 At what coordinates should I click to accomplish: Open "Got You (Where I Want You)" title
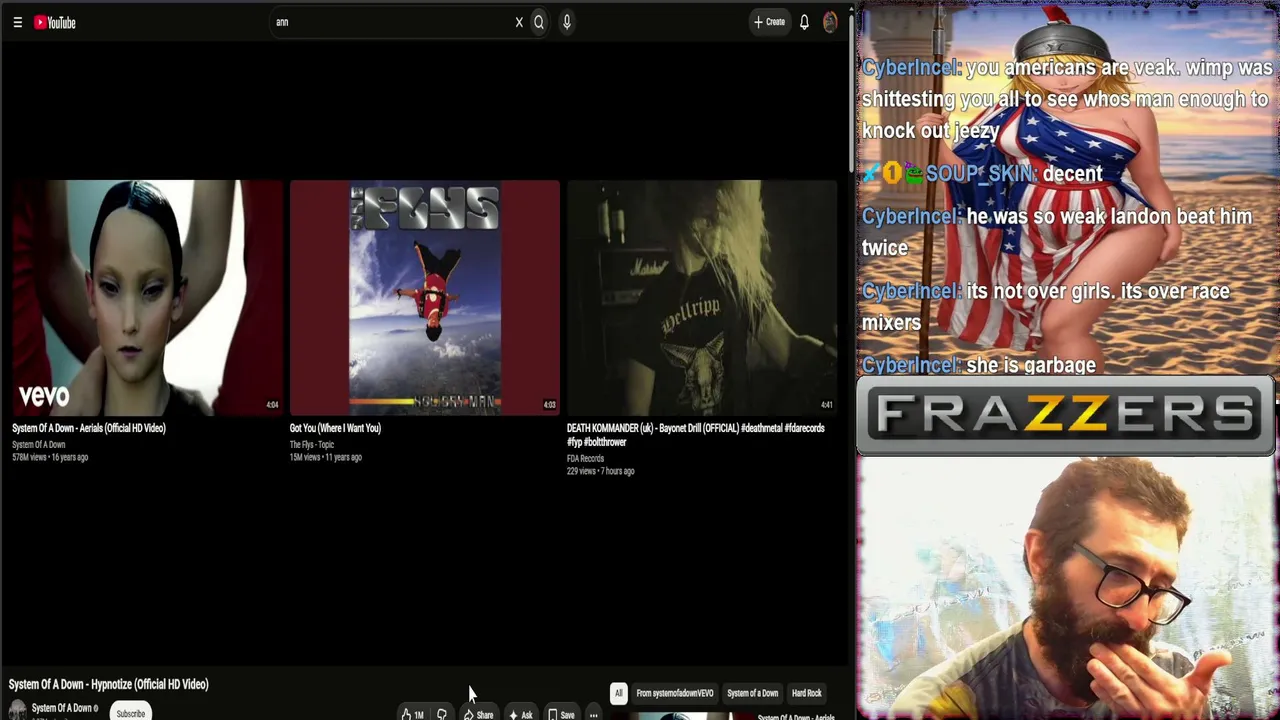(335, 428)
